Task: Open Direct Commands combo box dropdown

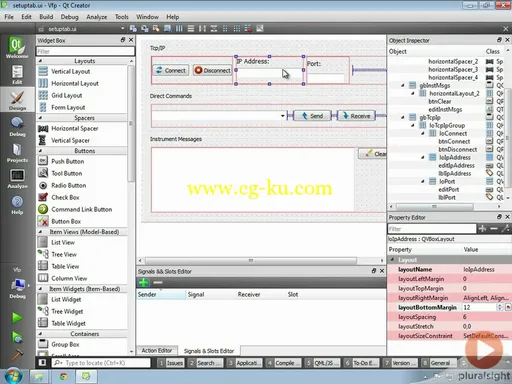Action: click(x=282, y=116)
